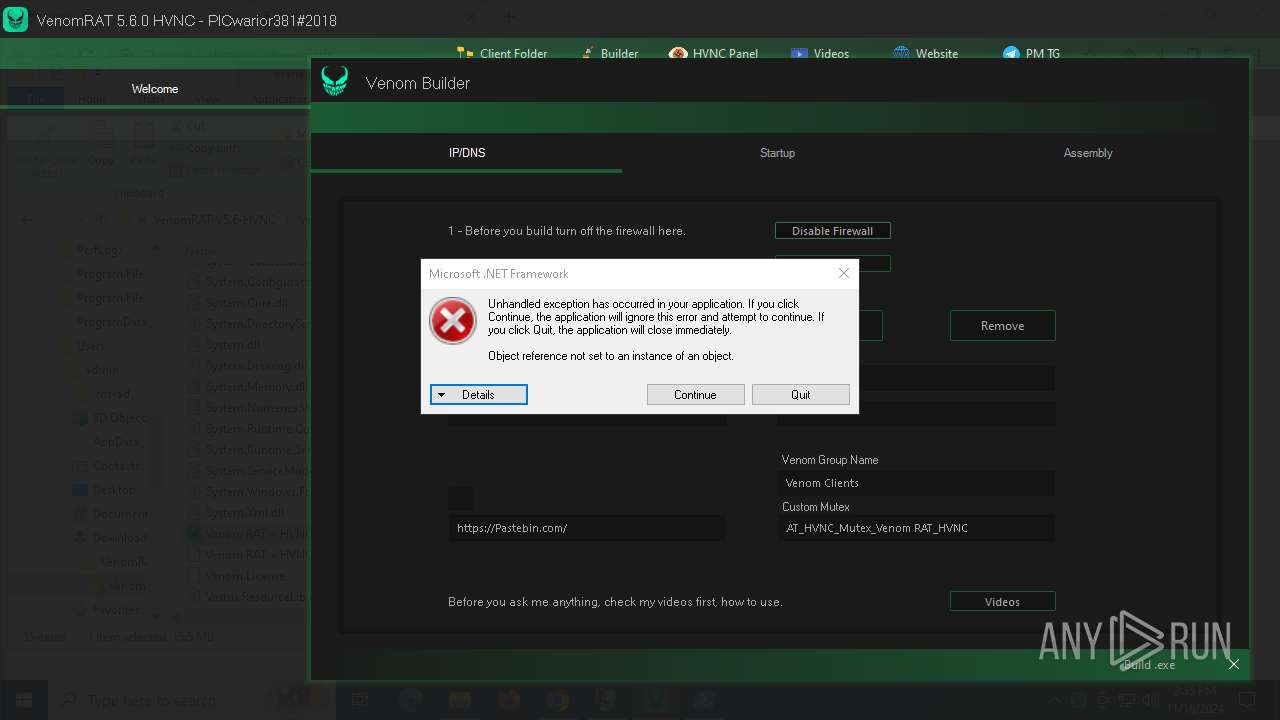Click the Venom Builder skull logo

click(x=334, y=82)
